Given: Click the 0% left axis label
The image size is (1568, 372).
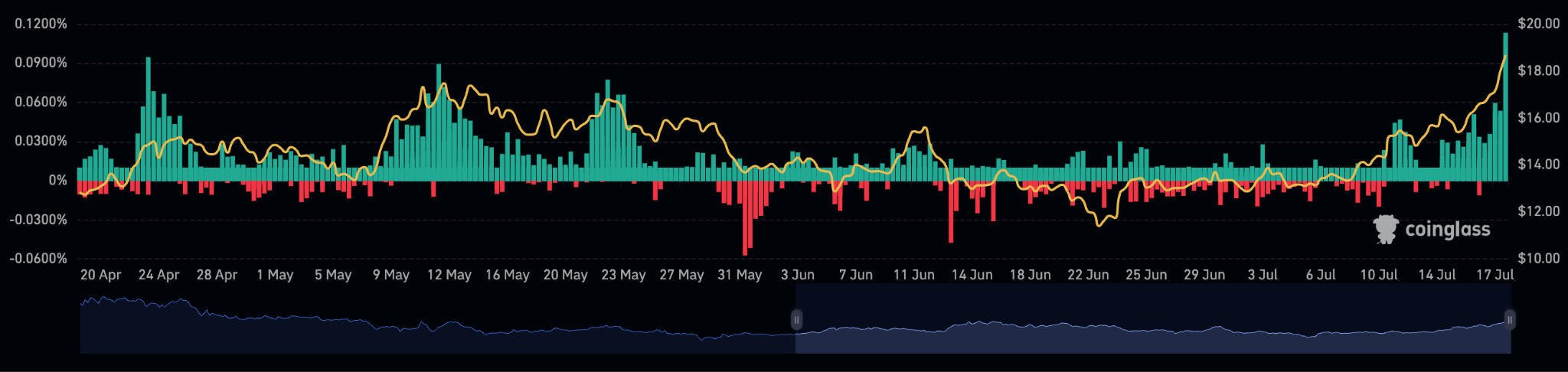Looking at the screenshot, I should [x=57, y=181].
